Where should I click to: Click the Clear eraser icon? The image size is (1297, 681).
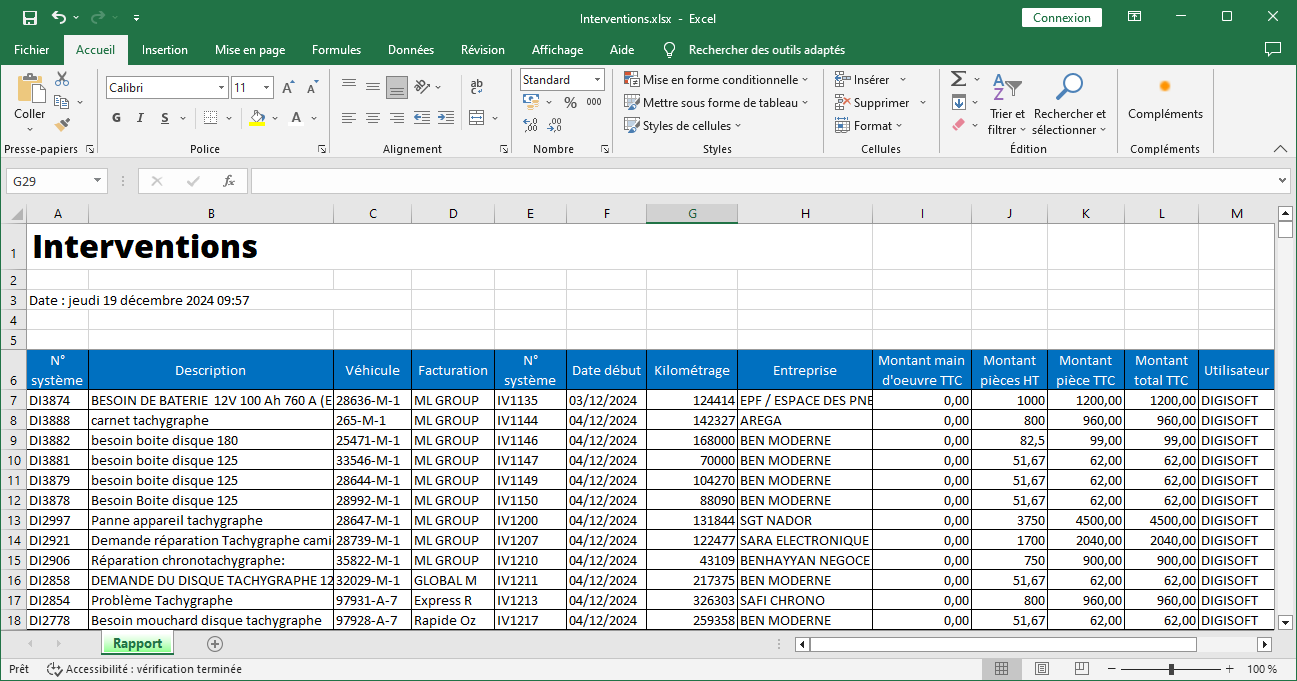tap(958, 125)
